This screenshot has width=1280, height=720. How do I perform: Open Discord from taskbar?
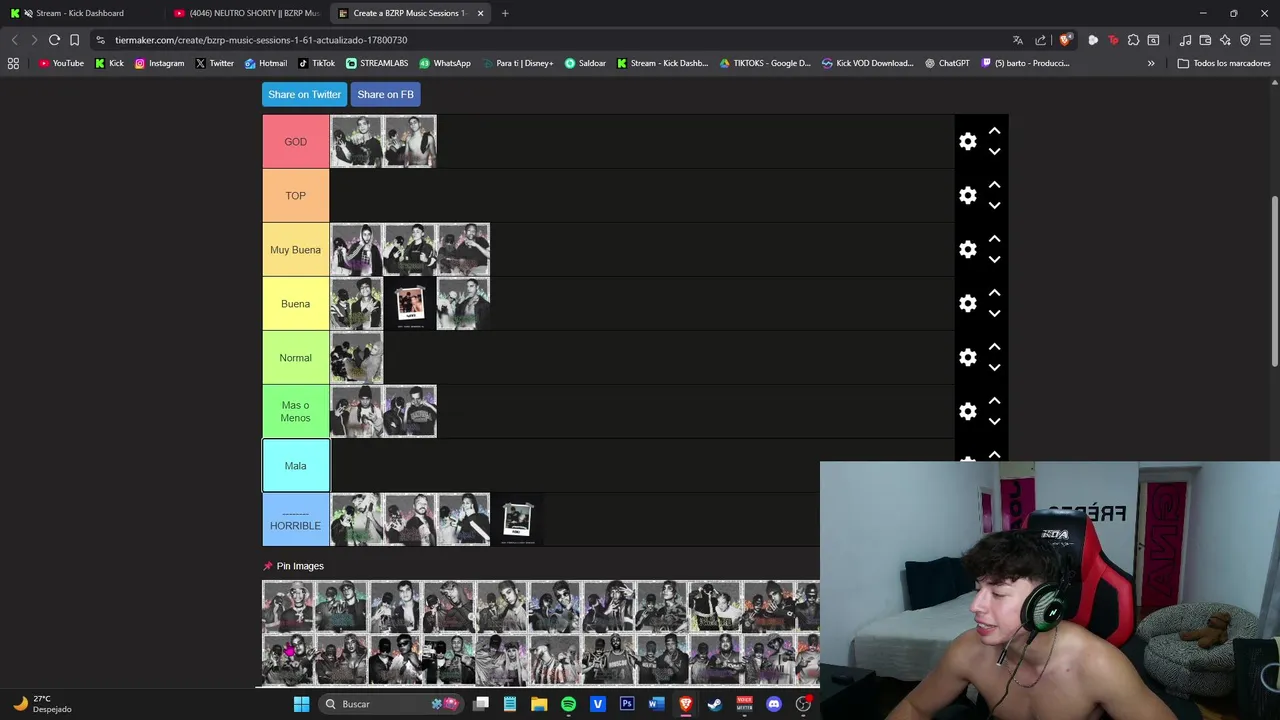[x=773, y=704]
